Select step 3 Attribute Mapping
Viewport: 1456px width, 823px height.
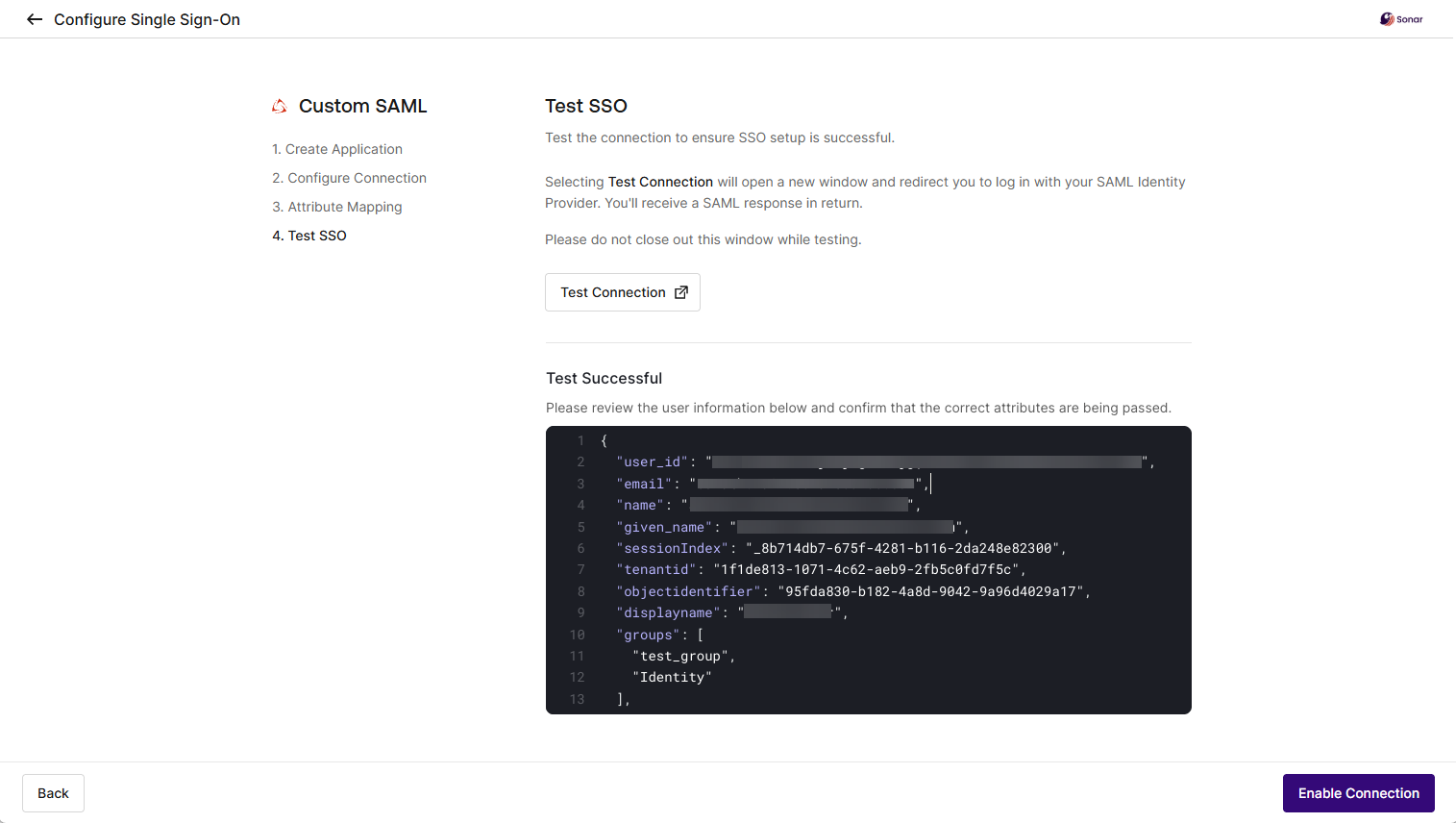click(337, 207)
